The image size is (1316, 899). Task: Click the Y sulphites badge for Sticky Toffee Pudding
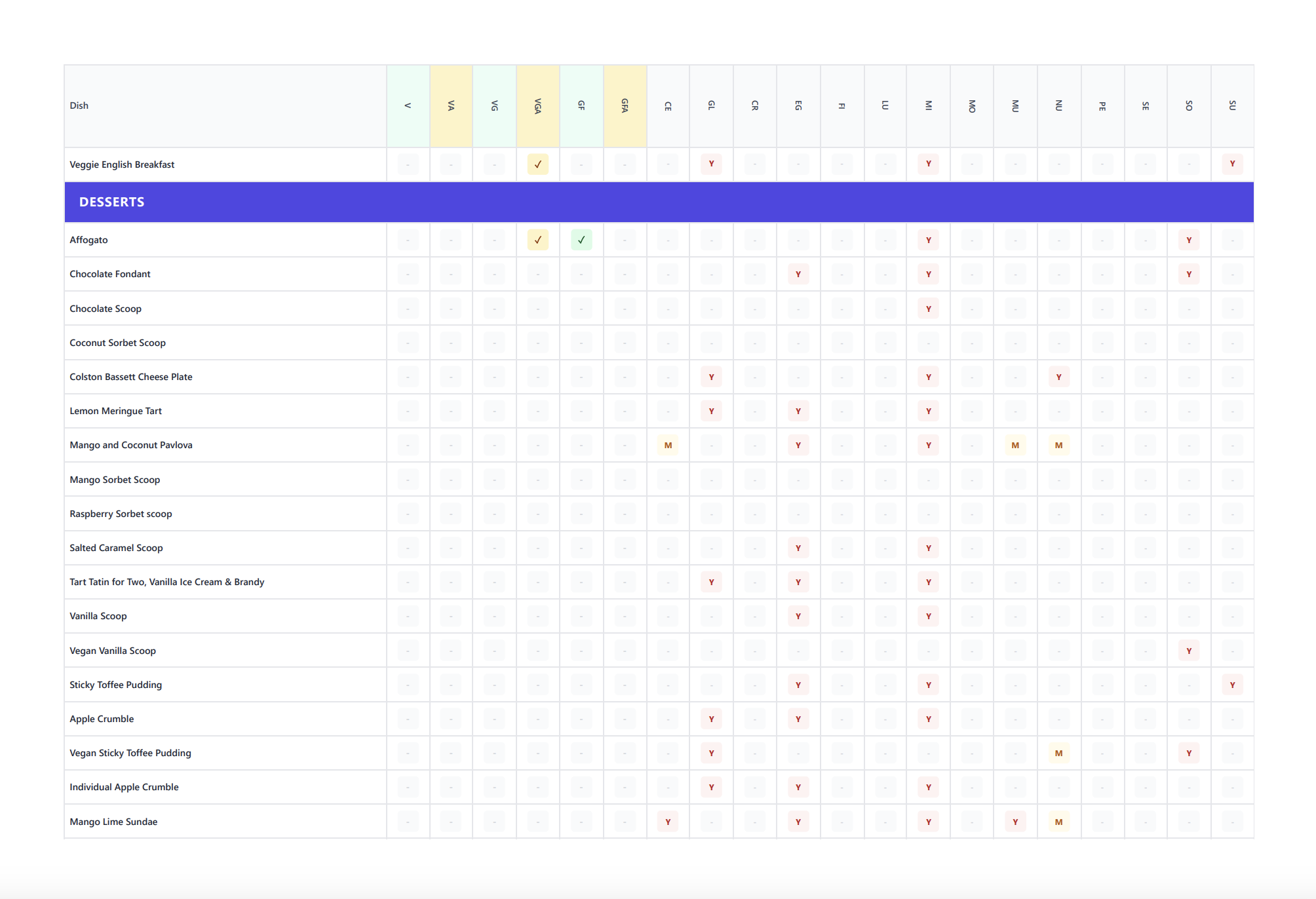tap(1233, 684)
